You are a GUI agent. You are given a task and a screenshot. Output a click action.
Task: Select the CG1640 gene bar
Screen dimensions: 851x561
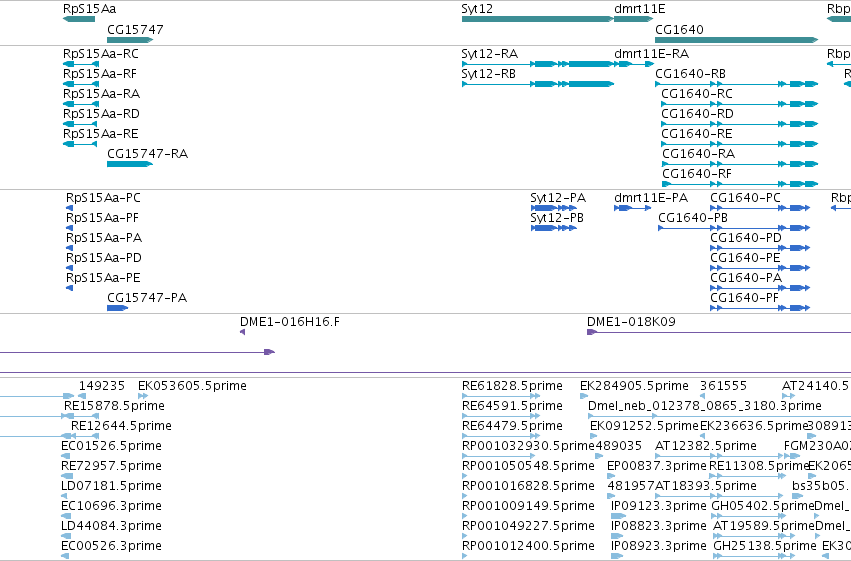coord(736,40)
